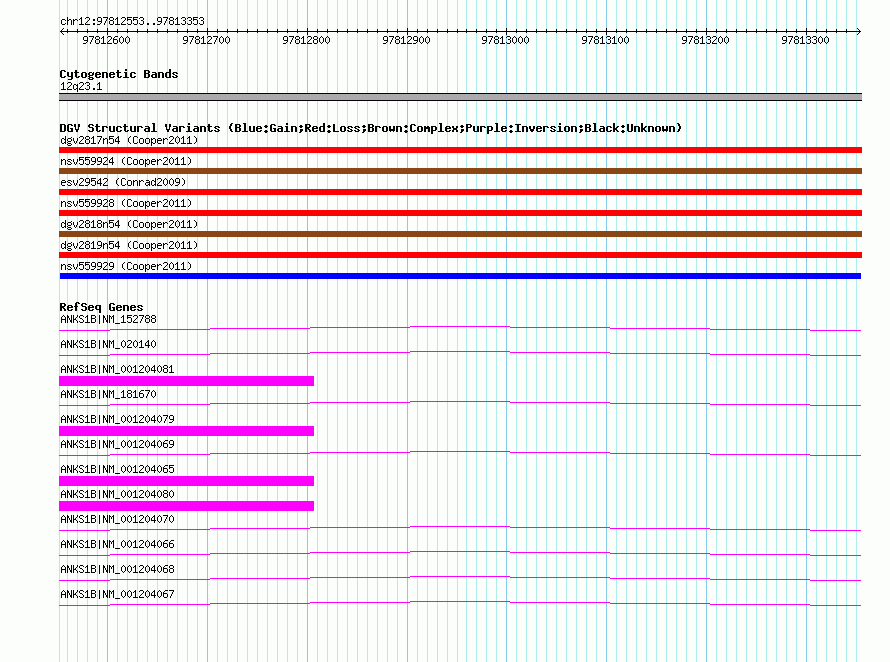Open the nsv559924 (Cooper2011) variant label

point(126,161)
